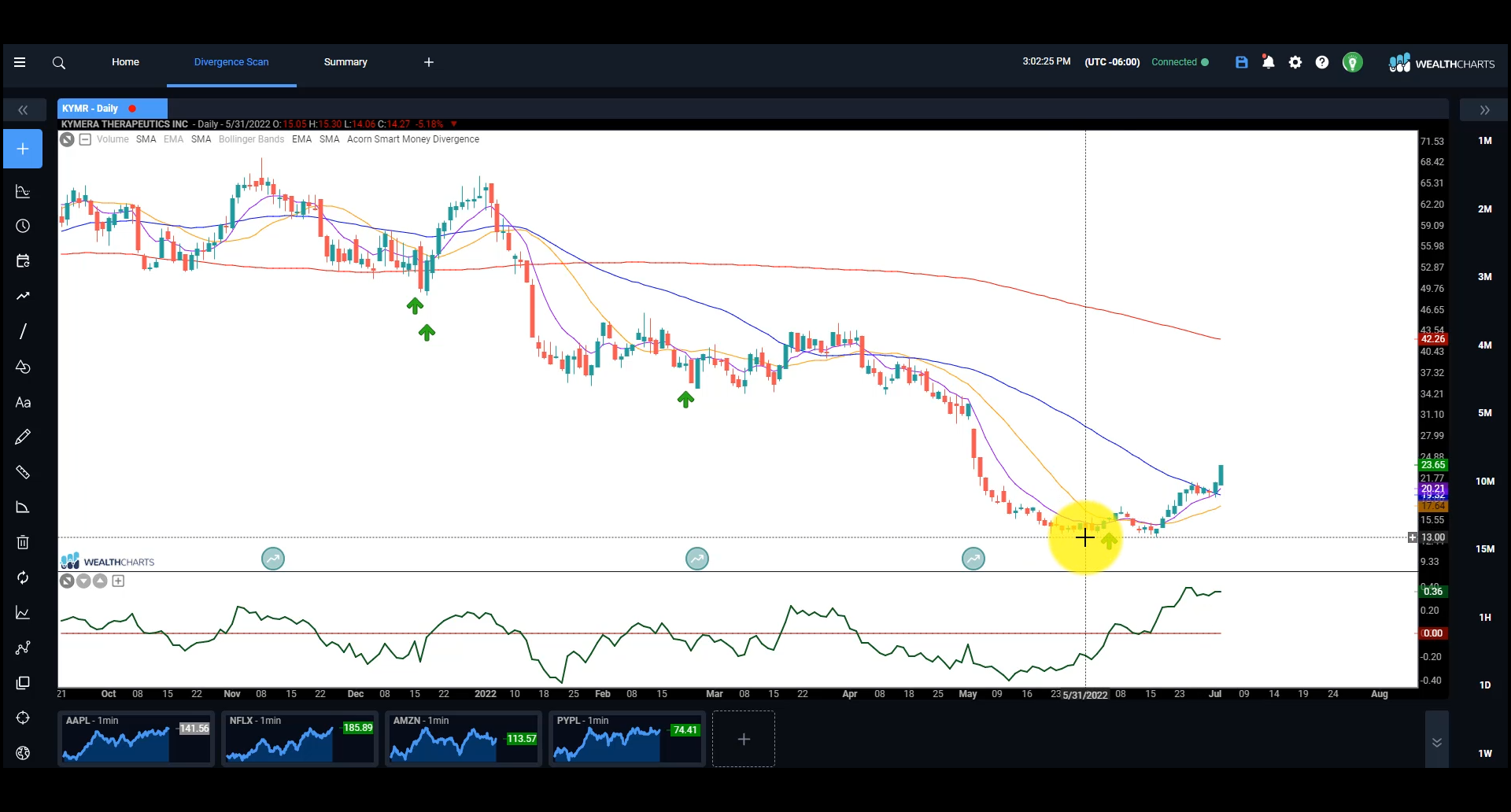Select the angle arc tool
1511x812 pixels.
pyautogui.click(x=23, y=507)
